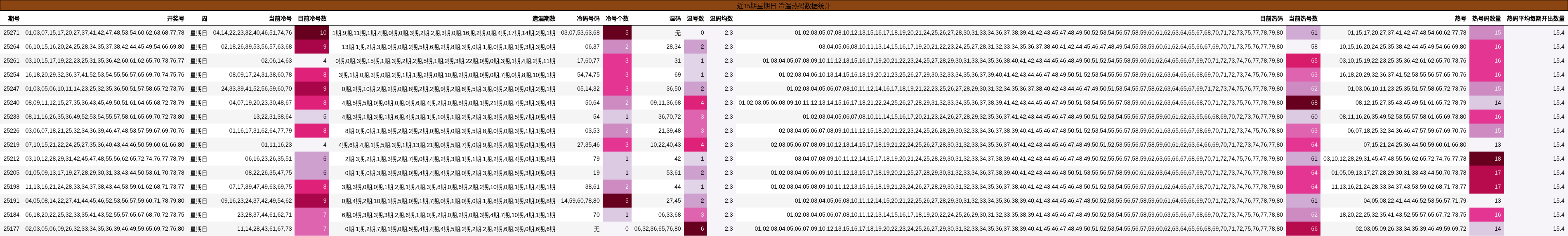Click the dark cell showing 10 in 目前冷号数
Viewport: 1568px width, 236px height.
pos(311,33)
